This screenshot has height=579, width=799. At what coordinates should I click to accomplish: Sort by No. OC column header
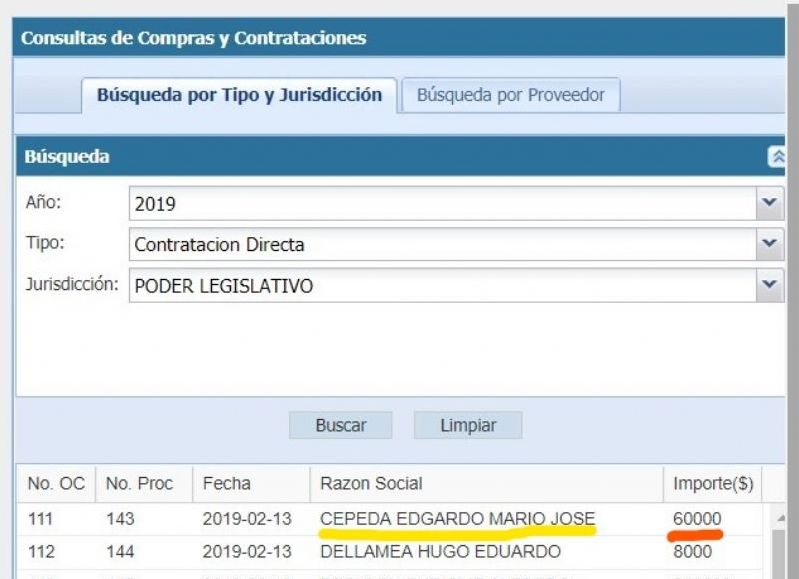click(56, 483)
